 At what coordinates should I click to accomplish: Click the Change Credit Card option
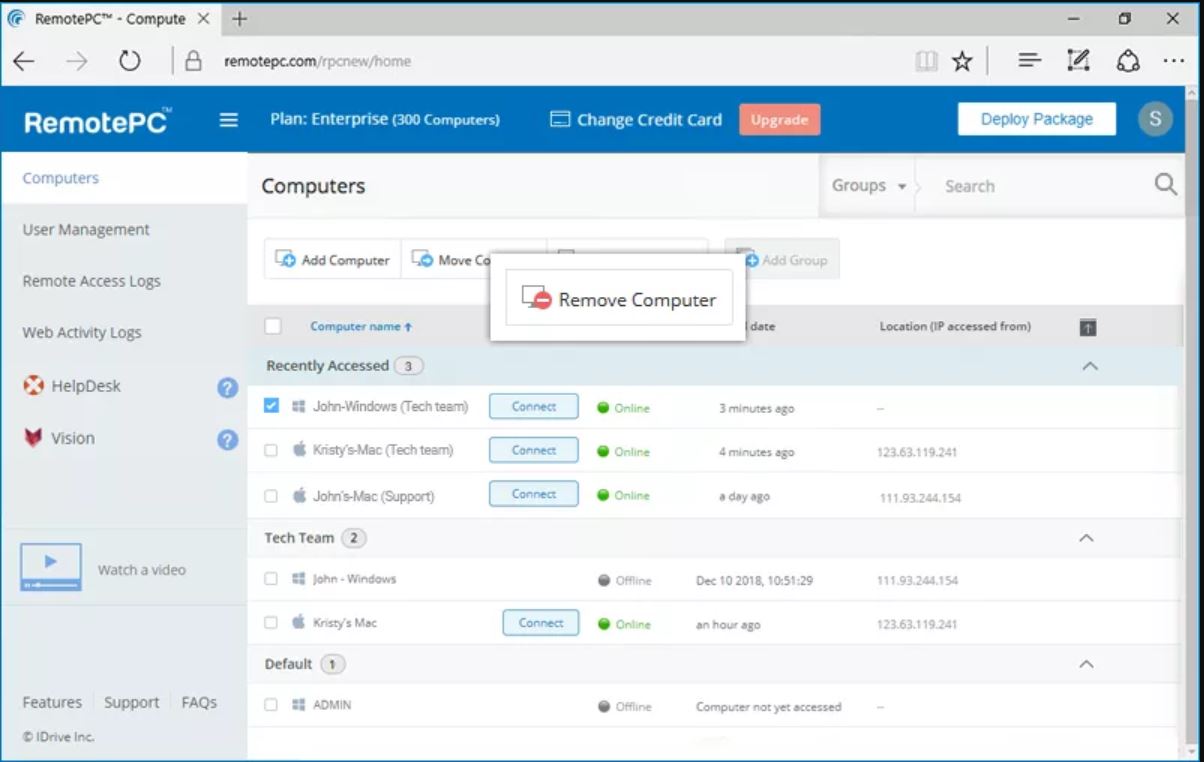pos(636,120)
